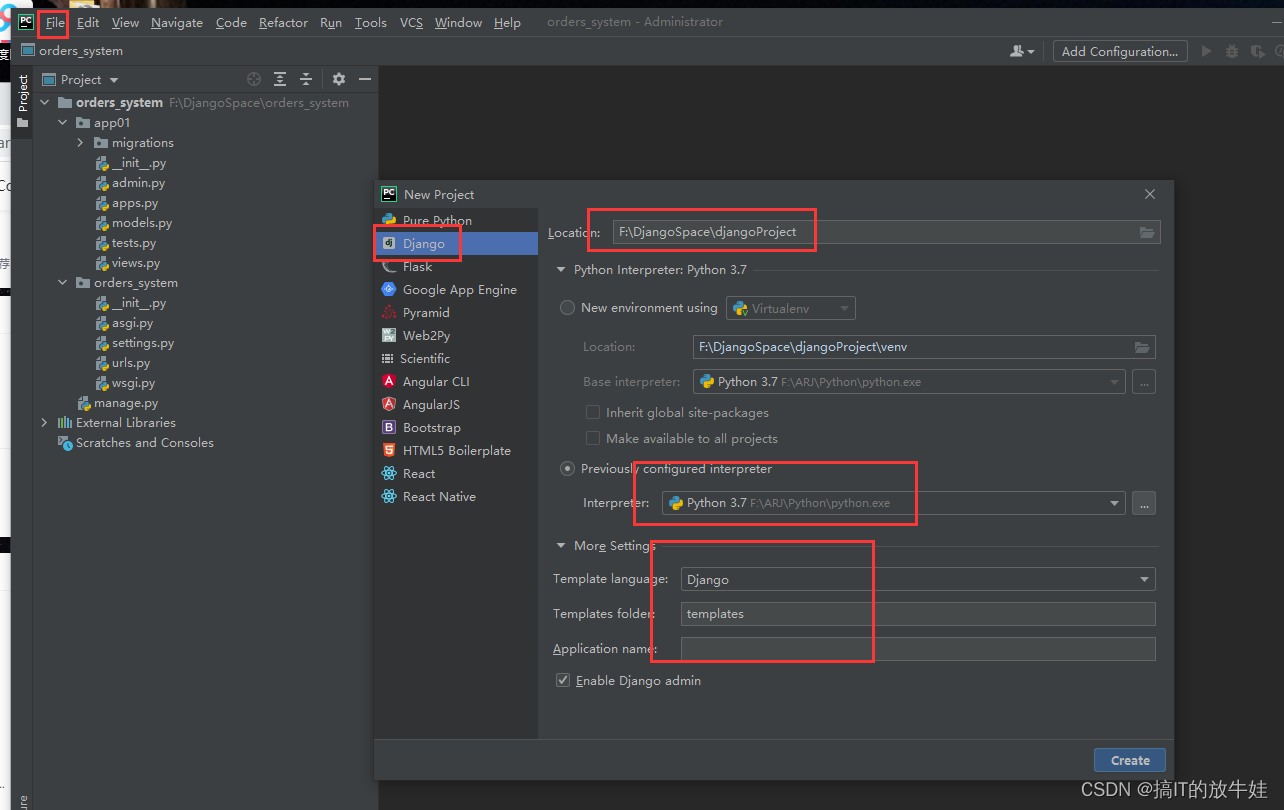This screenshot has width=1284, height=810.
Task: Toggle Inherit global site-packages checkbox
Action: 593,412
